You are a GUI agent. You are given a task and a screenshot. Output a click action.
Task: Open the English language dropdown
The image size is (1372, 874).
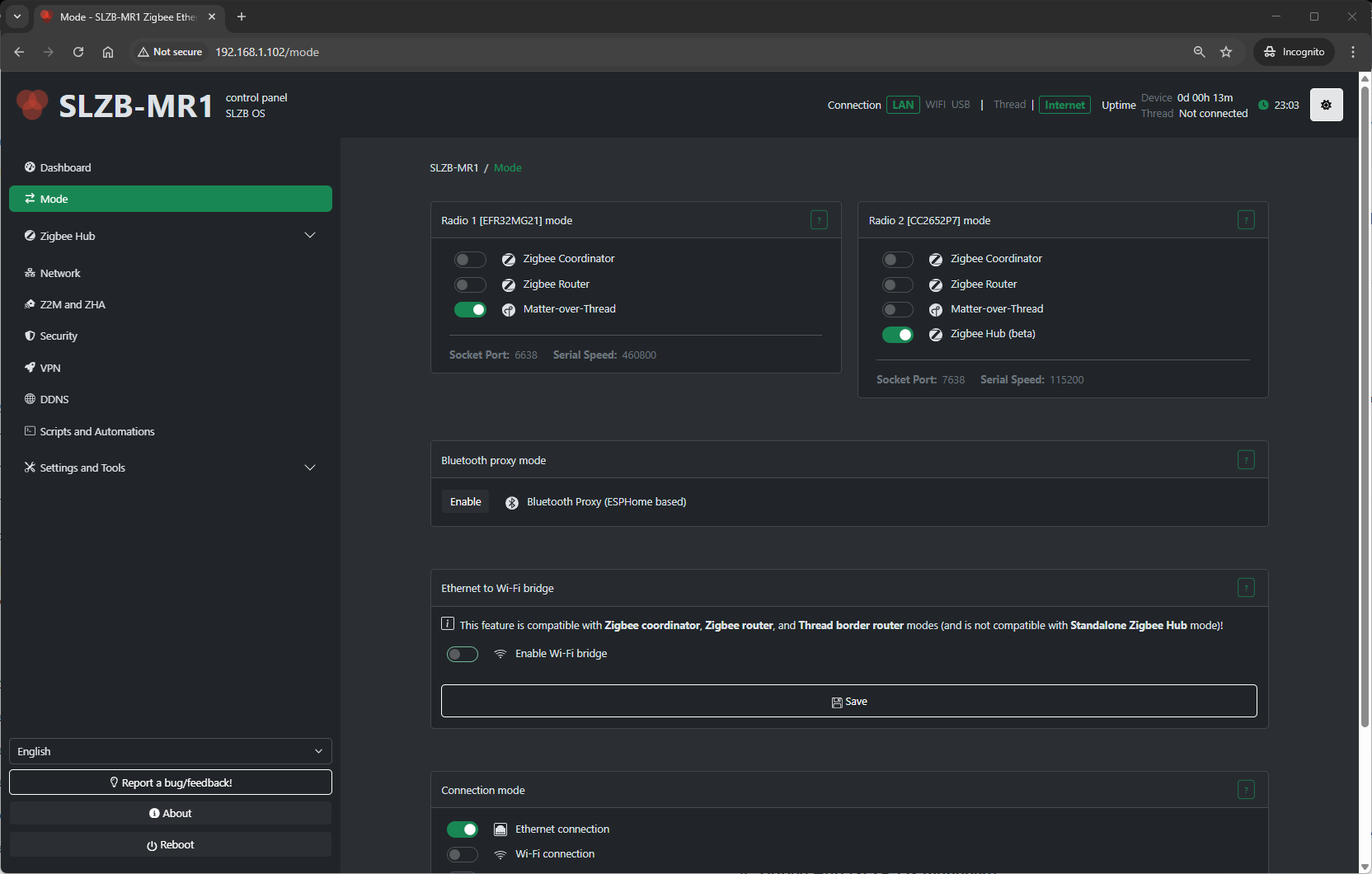[x=170, y=751]
